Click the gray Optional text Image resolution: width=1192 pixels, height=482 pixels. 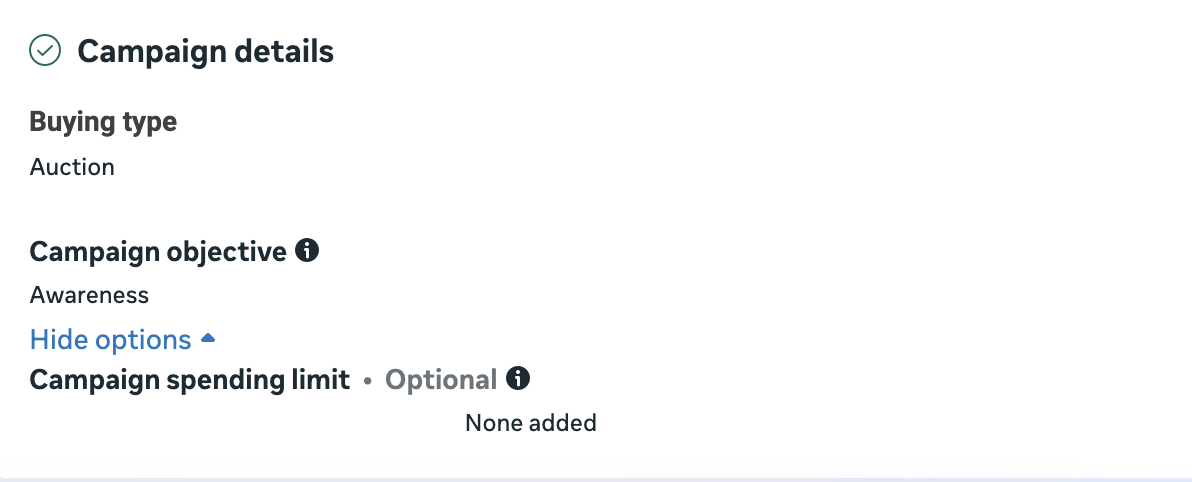pyautogui.click(x=441, y=380)
